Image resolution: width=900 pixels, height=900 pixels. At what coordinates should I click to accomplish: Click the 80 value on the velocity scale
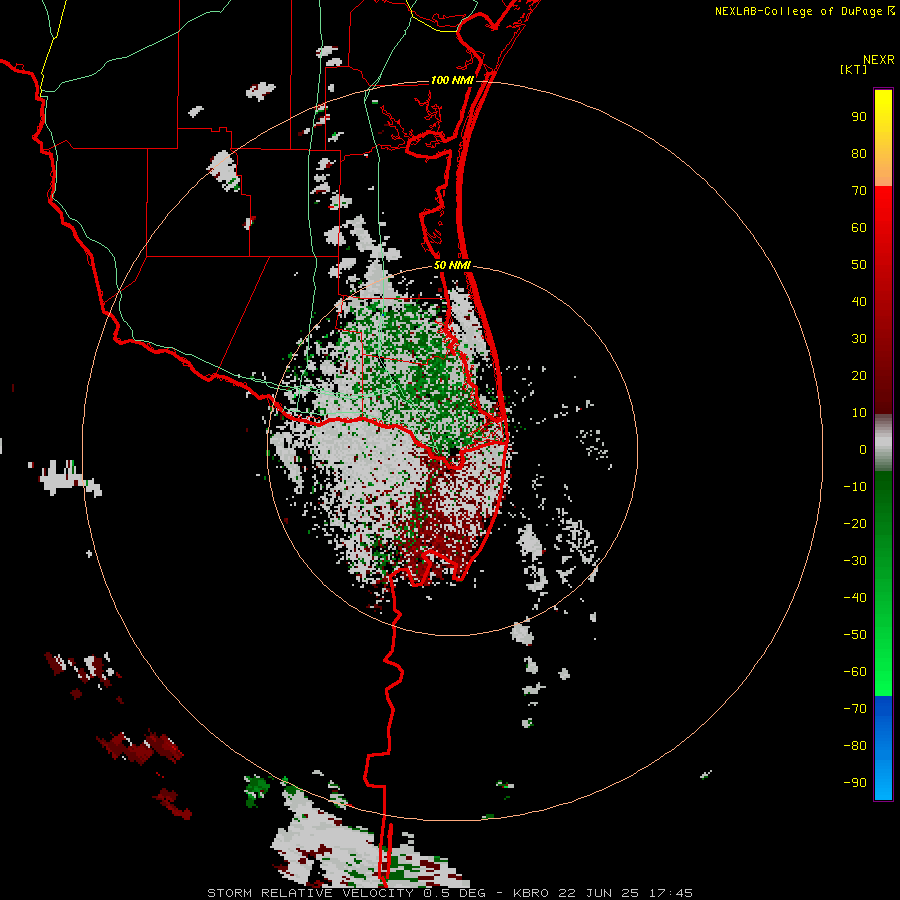pyautogui.click(x=859, y=153)
